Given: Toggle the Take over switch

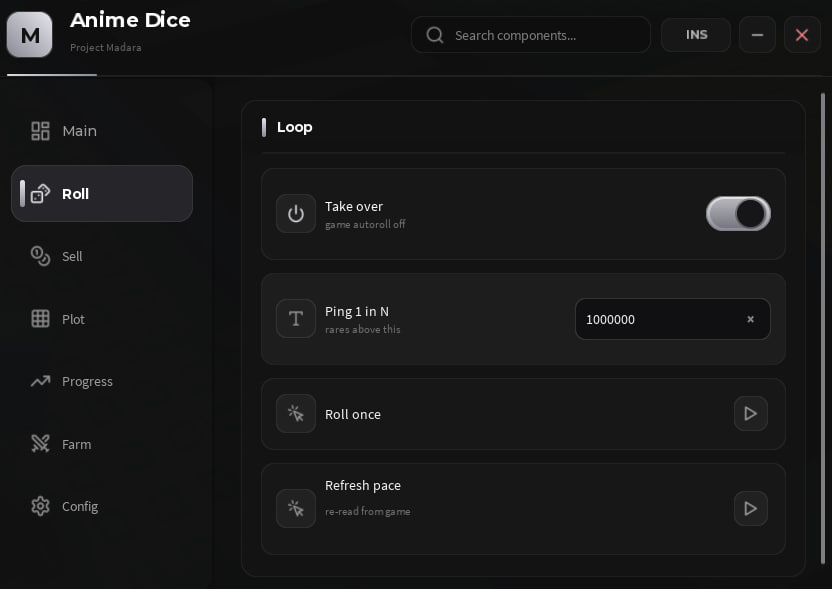Looking at the screenshot, I should click(x=738, y=214).
